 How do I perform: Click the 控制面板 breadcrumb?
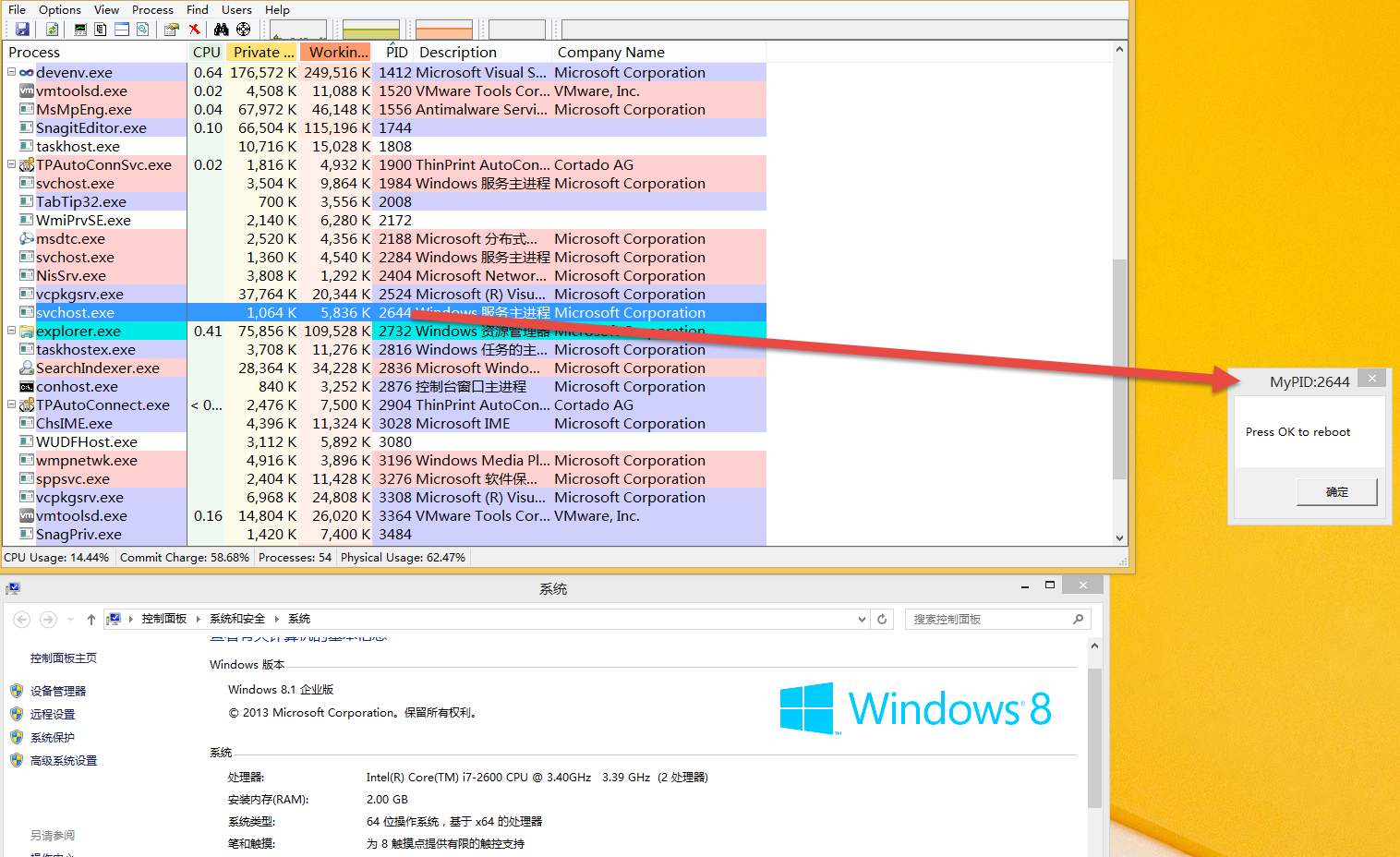coord(164,619)
